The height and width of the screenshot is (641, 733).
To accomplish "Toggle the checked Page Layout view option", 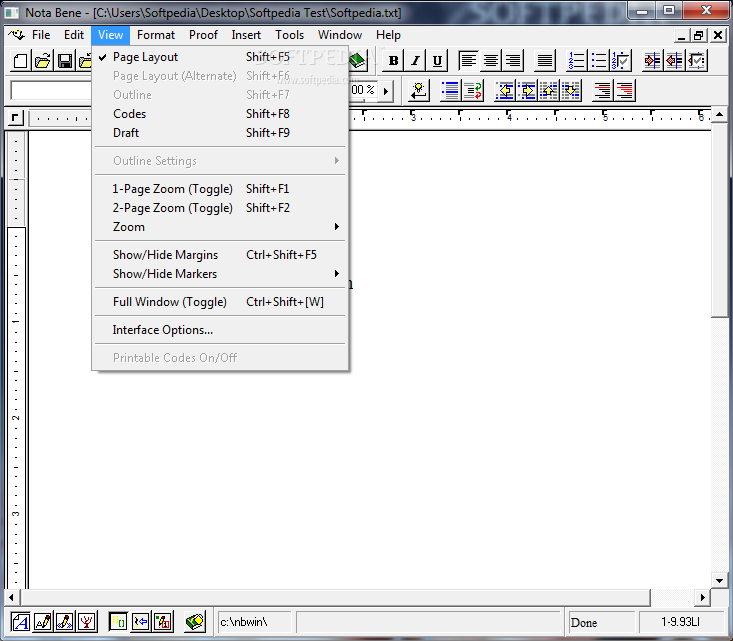I will (x=145, y=57).
